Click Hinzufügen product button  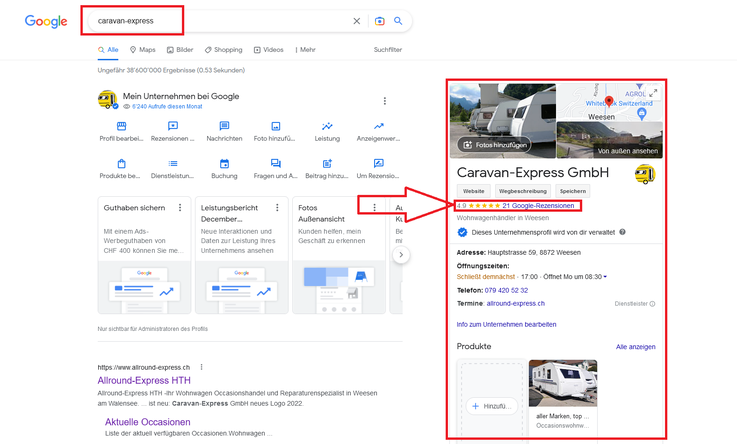pos(491,406)
